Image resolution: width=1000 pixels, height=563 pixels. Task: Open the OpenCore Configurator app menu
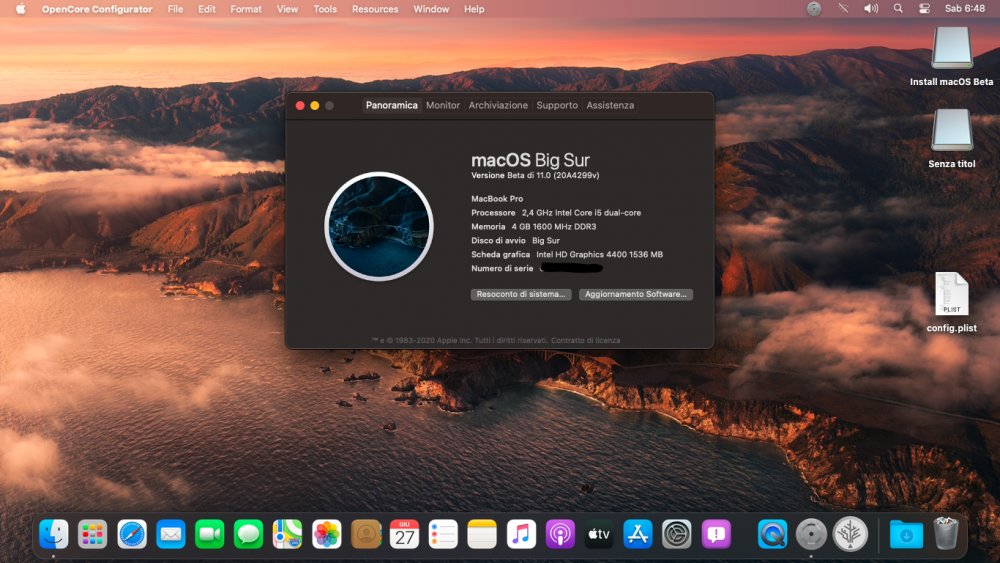[x=97, y=9]
